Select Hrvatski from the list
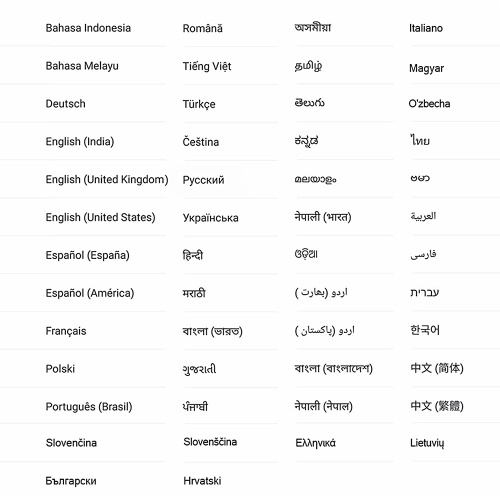Screen dimensions: 500x500 click(x=202, y=481)
